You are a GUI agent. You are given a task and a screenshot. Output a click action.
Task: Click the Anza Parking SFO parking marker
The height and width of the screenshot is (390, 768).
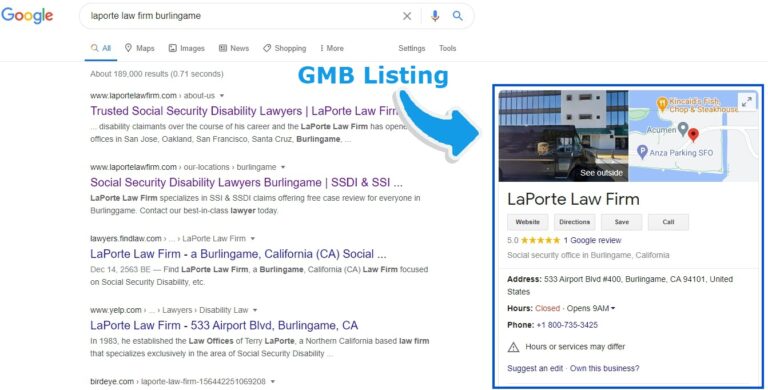642,152
